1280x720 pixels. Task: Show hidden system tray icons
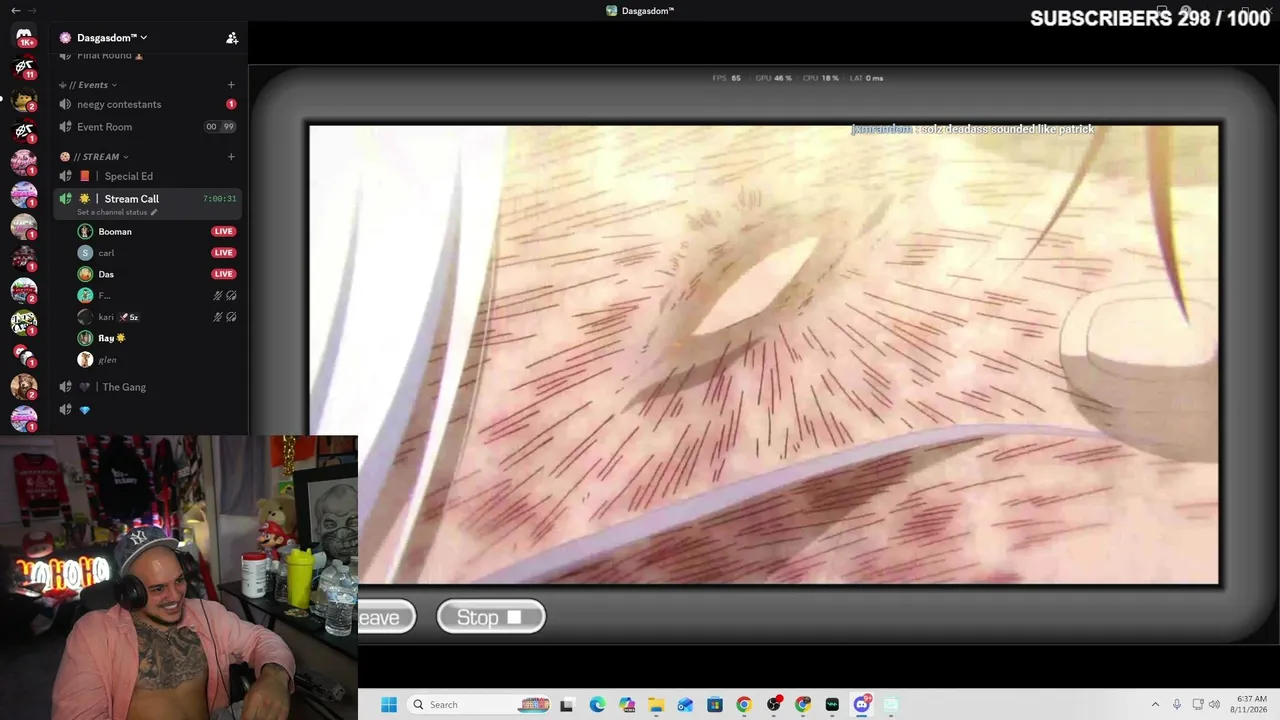pyautogui.click(x=1155, y=705)
